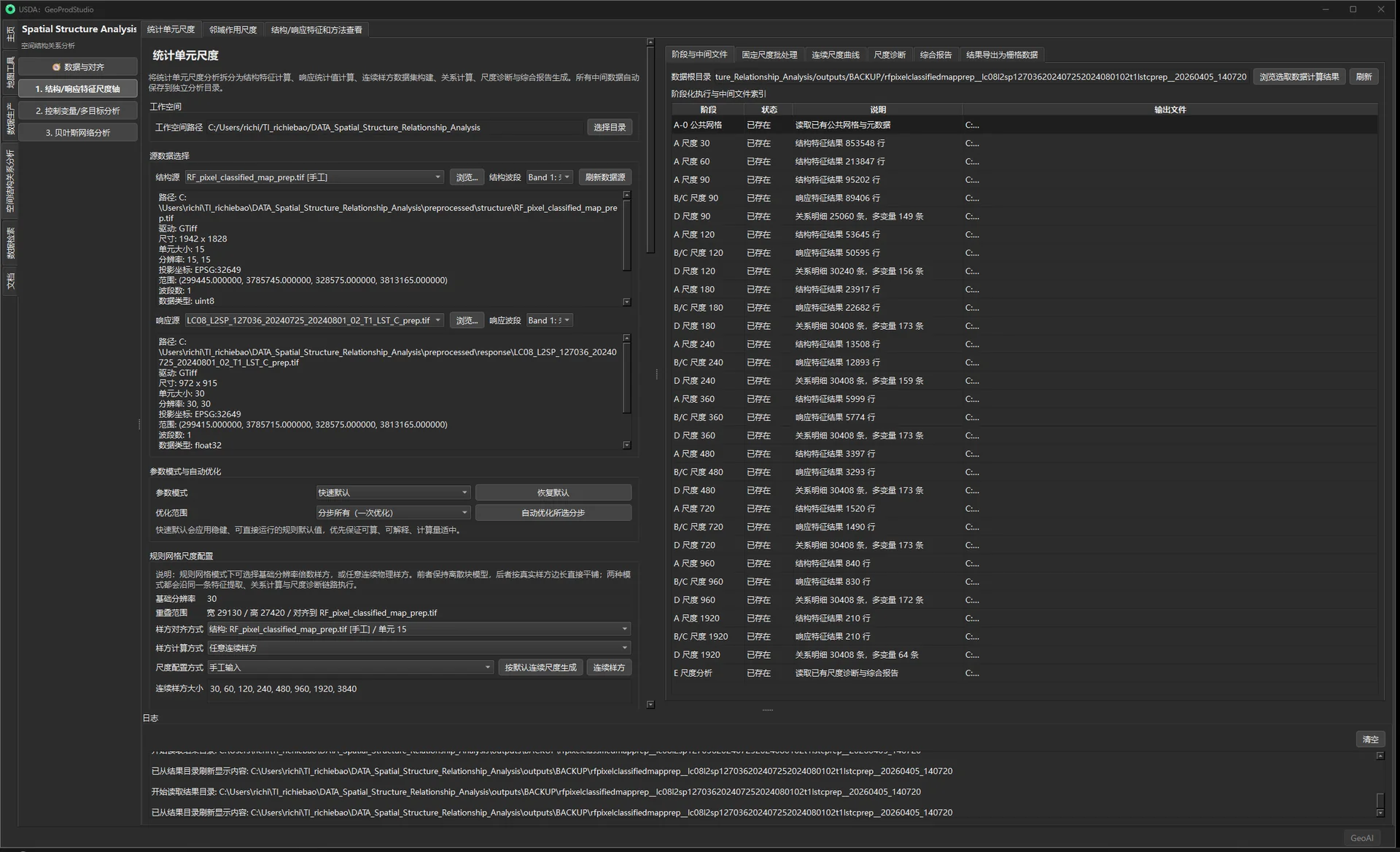Click the GeoAI button in status bar
The width and height of the screenshot is (1400, 852).
click(x=1361, y=838)
